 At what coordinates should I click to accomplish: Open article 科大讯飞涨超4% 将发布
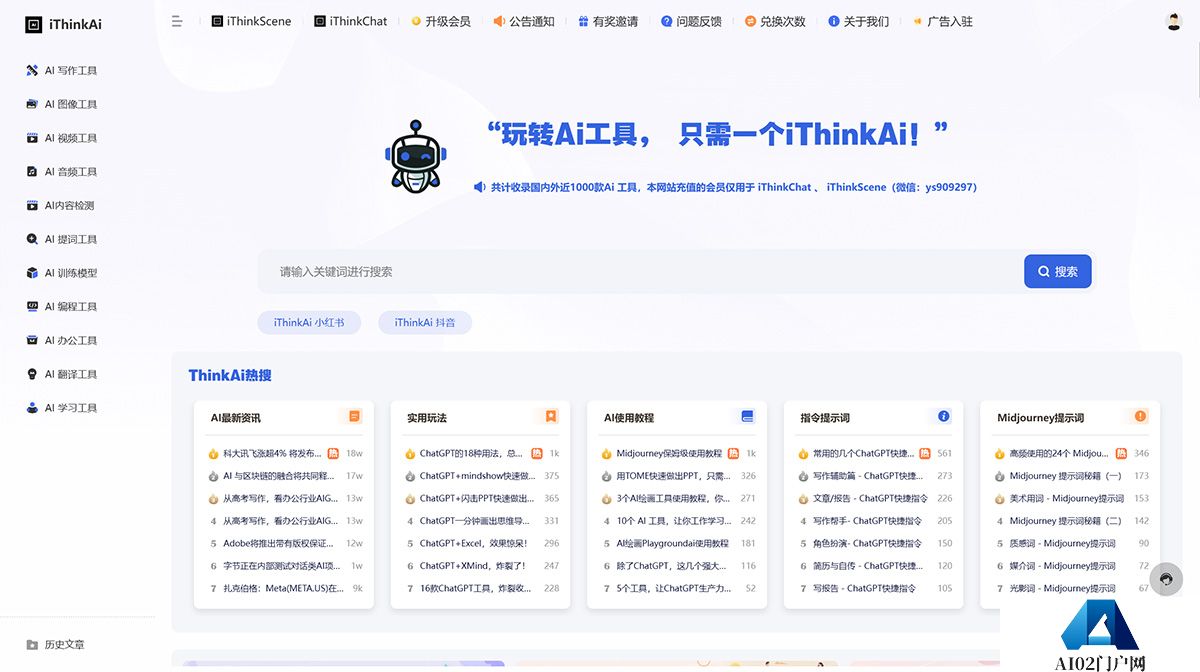pos(272,453)
